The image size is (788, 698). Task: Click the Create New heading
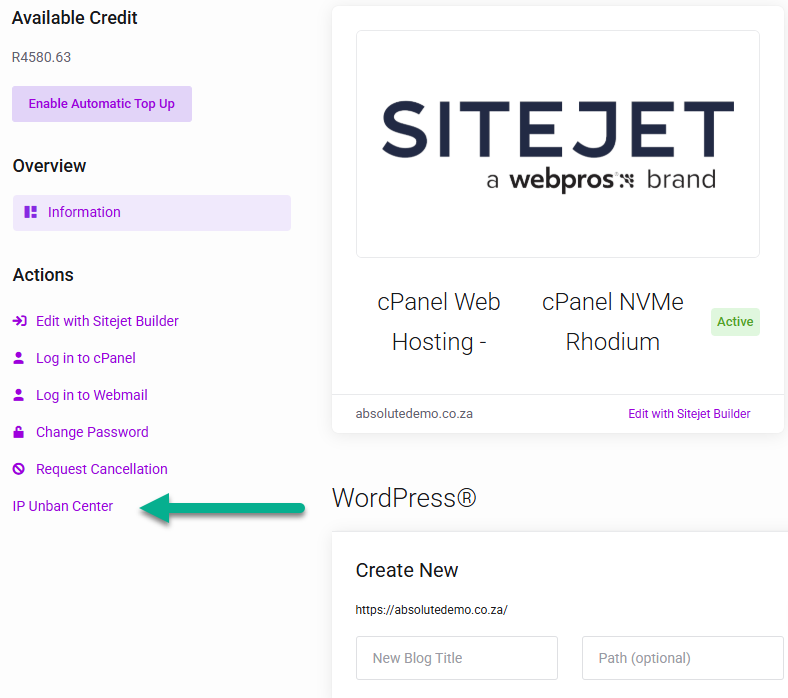pyautogui.click(x=407, y=570)
